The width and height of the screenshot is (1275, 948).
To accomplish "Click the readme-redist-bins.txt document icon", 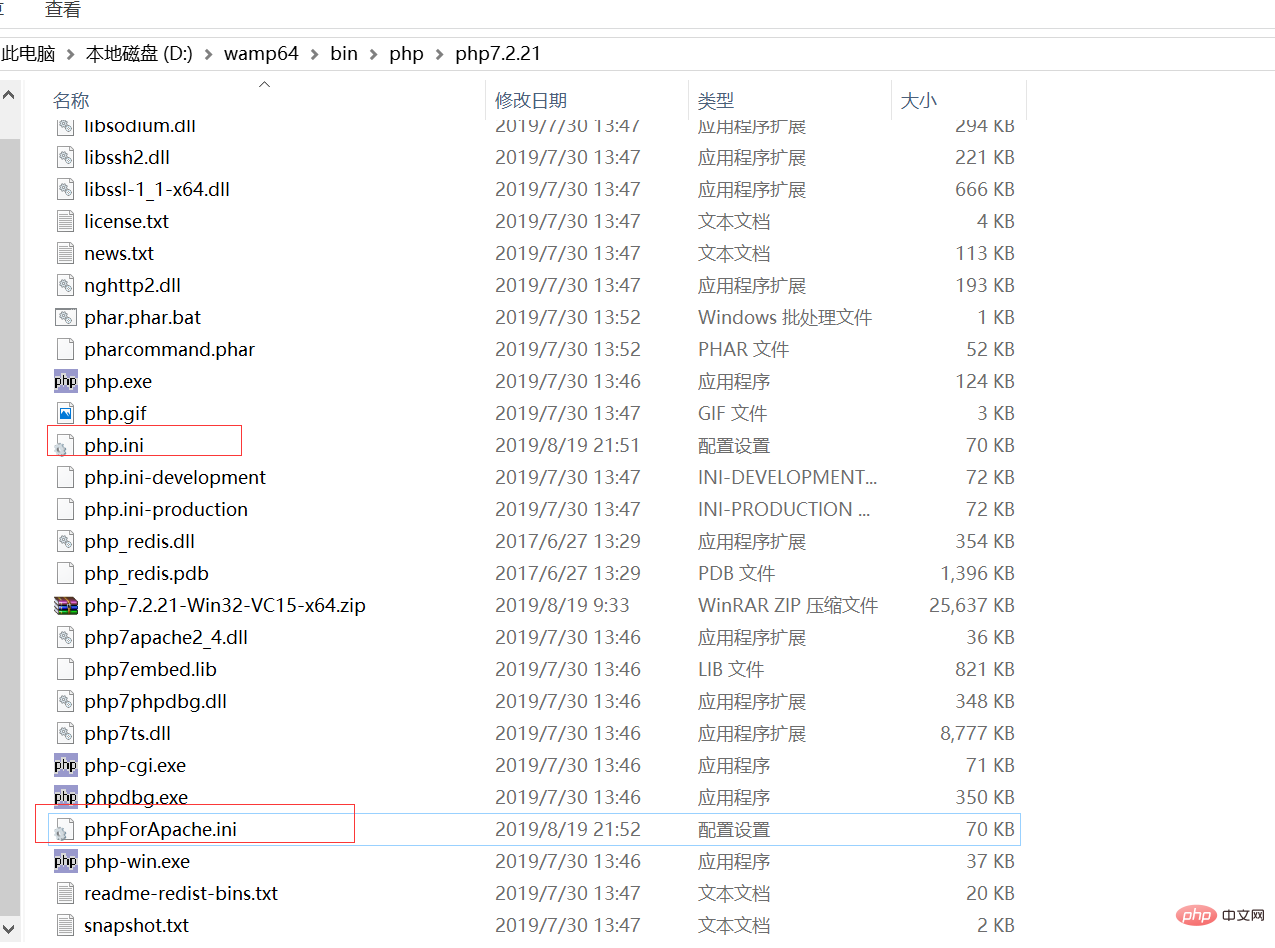I will [x=66, y=893].
